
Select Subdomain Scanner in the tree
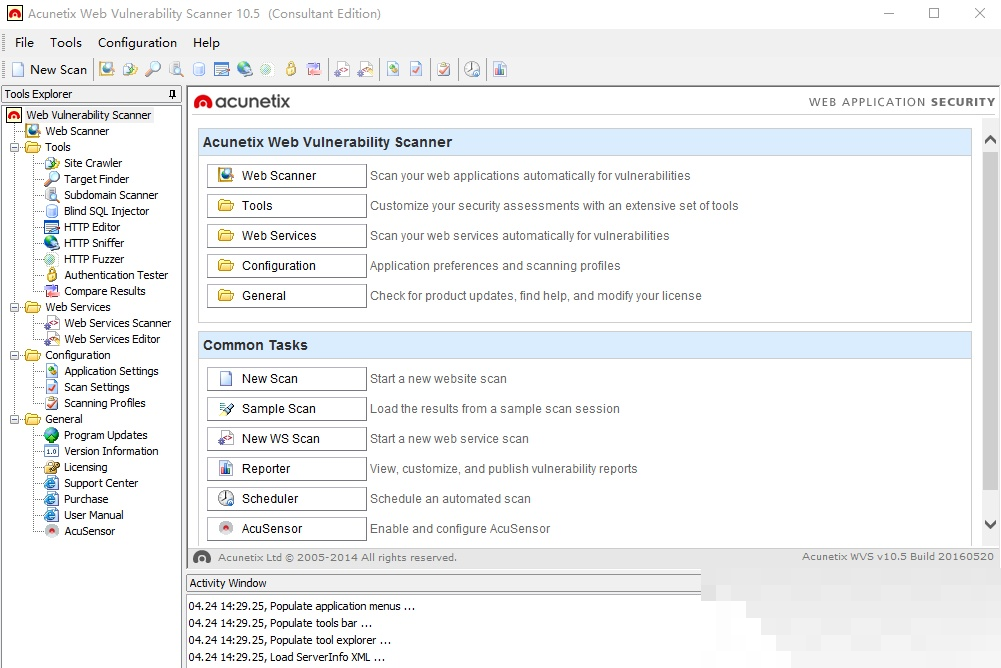111,195
